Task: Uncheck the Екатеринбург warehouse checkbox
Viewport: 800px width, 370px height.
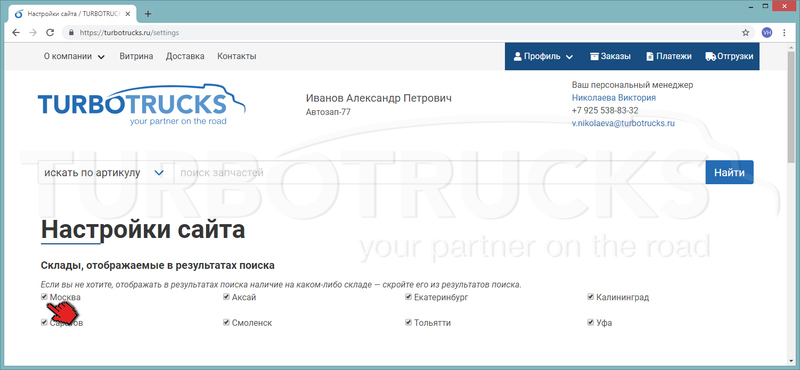Action: (408, 297)
